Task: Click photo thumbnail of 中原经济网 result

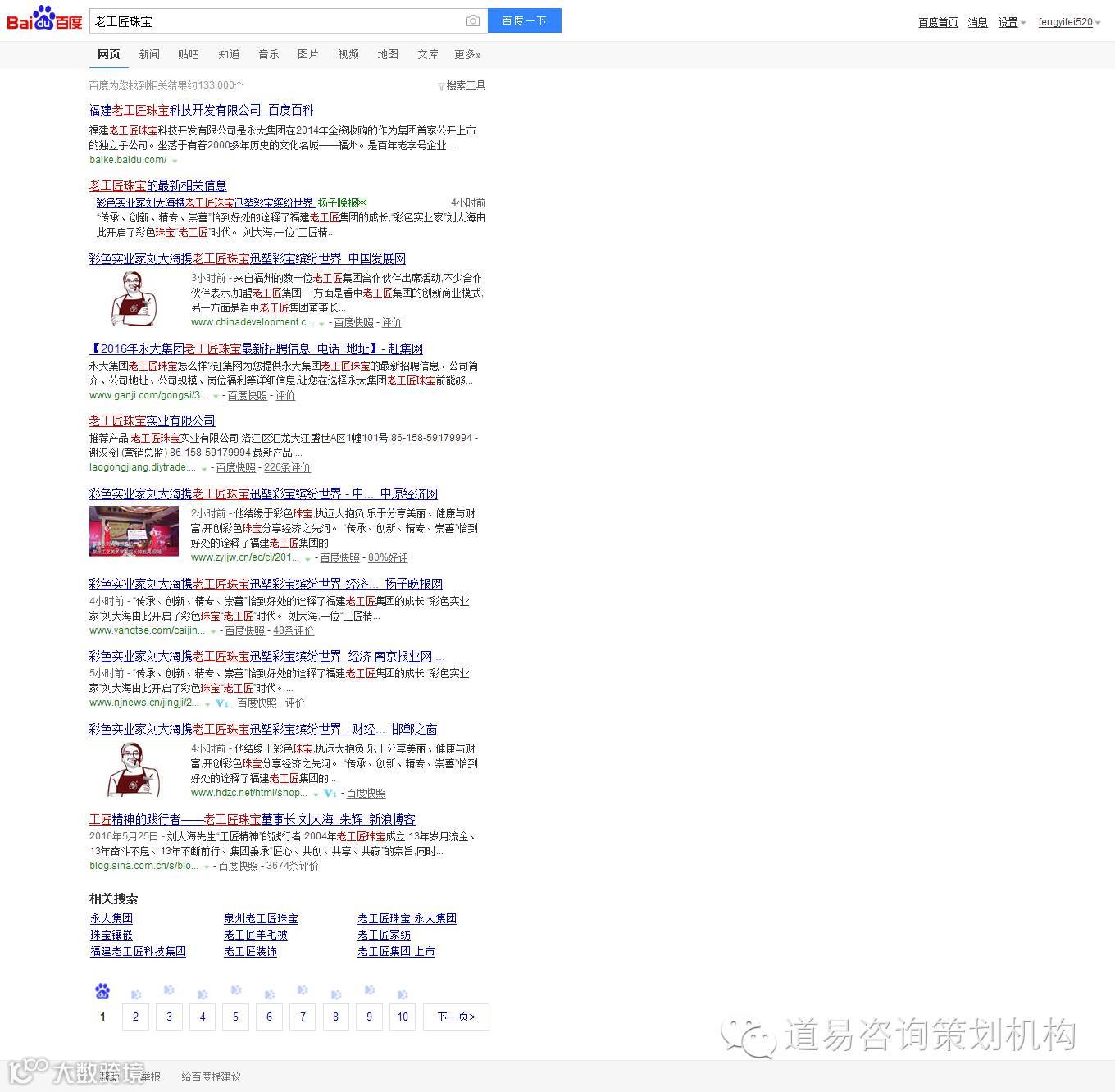Action: 134,531
